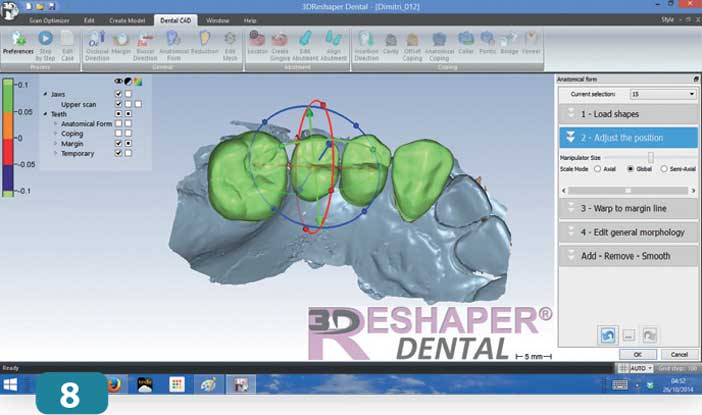Expand the Coping tree node
Viewport: 702px width, 415px height.
pyautogui.click(x=56, y=133)
